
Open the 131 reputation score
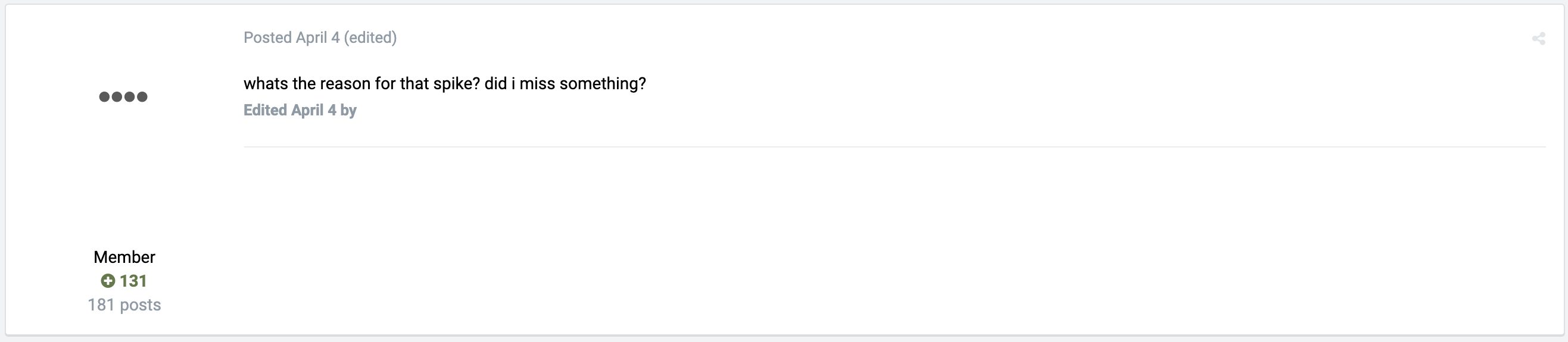coord(133,281)
